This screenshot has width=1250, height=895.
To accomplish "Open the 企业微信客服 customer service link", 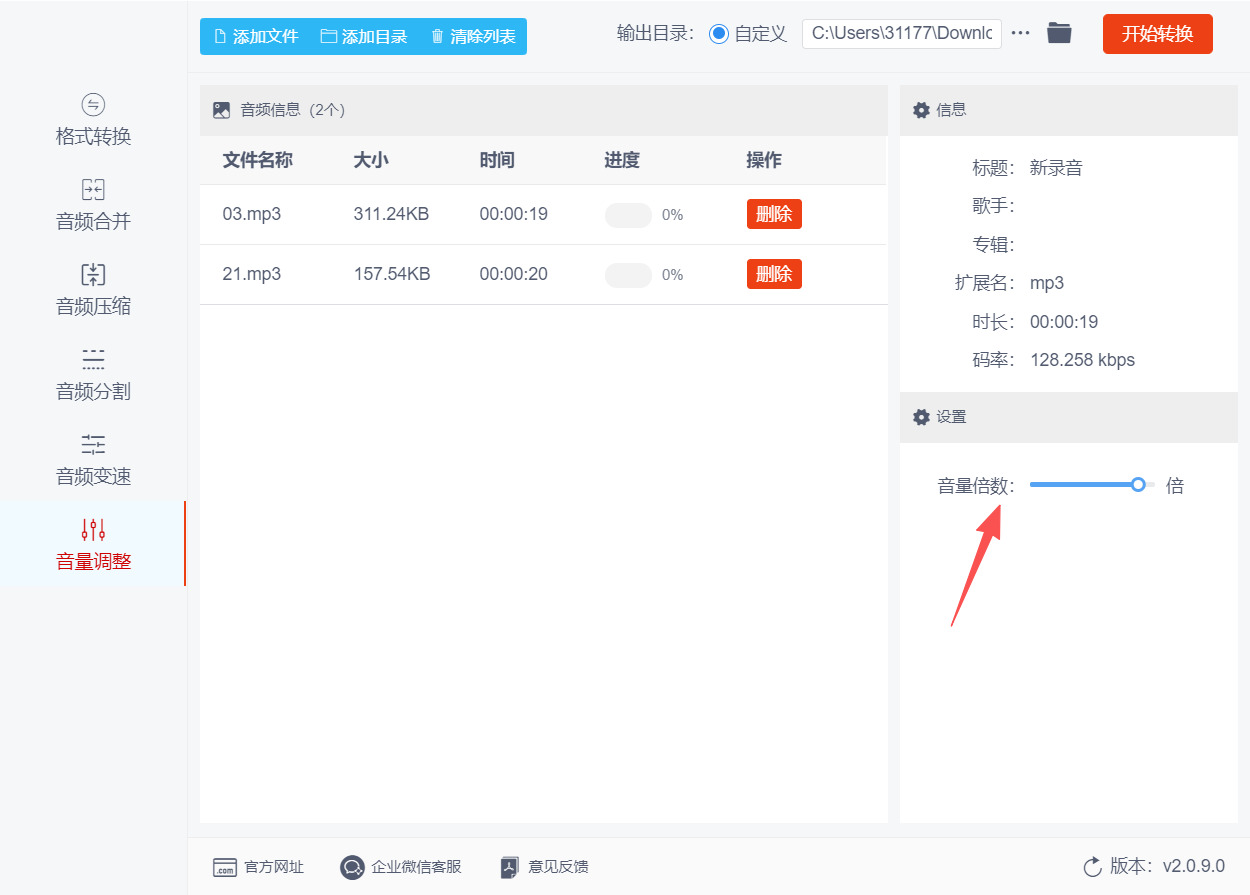I will click(x=401, y=867).
